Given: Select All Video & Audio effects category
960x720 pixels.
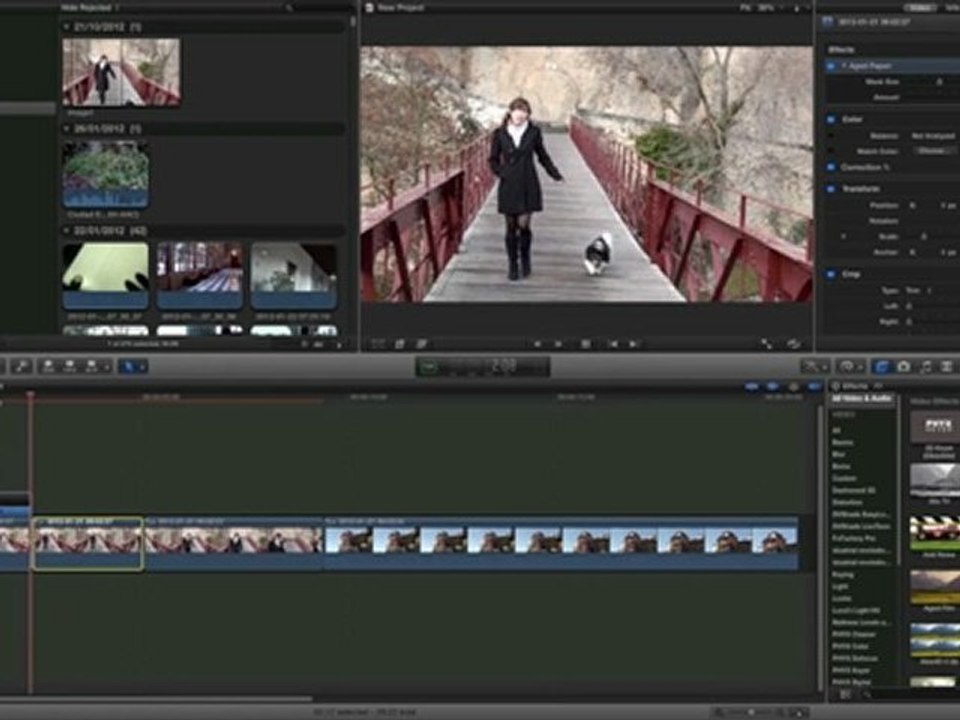Looking at the screenshot, I should pyautogui.click(x=862, y=399).
